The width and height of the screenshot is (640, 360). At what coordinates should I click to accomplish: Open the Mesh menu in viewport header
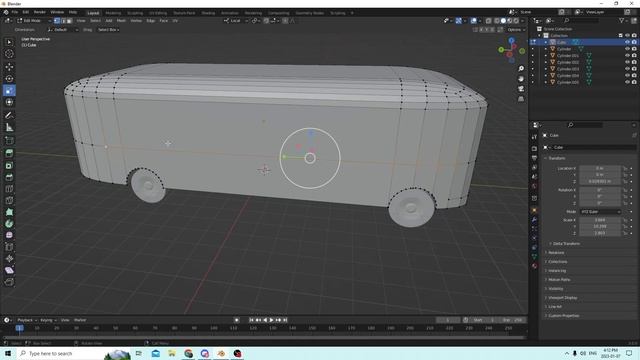click(121, 20)
